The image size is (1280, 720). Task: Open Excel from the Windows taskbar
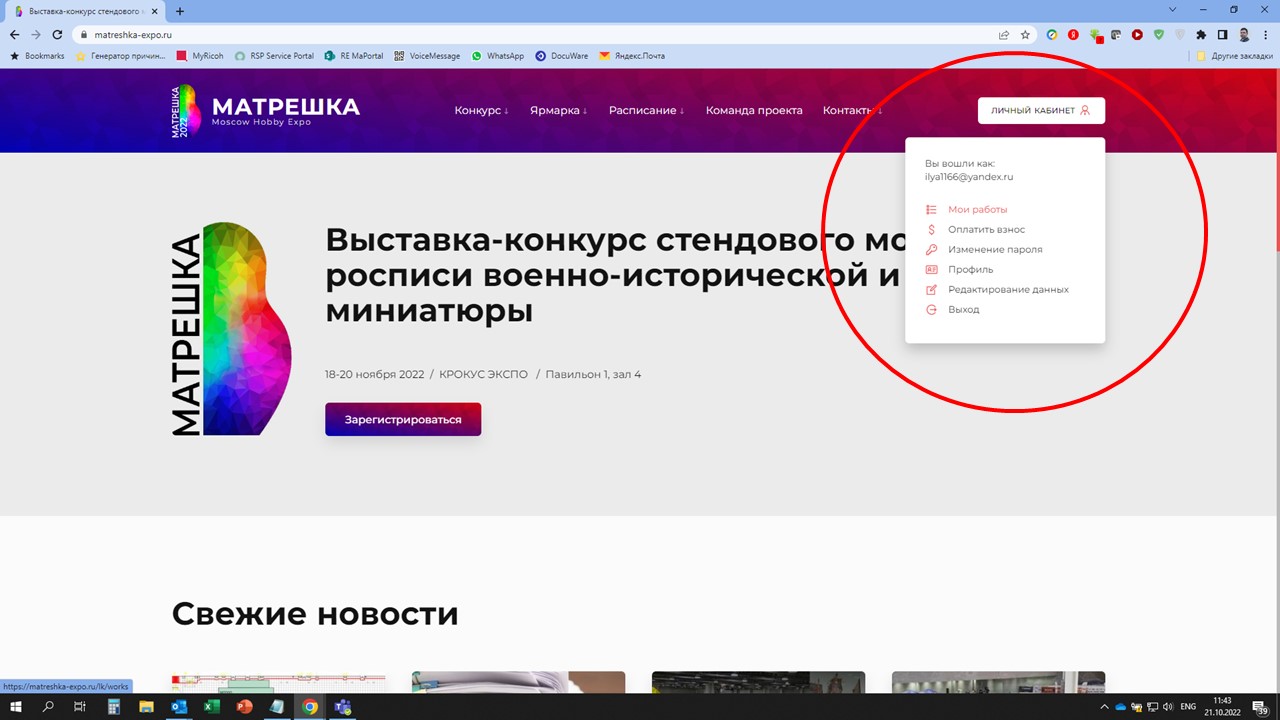click(212, 707)
